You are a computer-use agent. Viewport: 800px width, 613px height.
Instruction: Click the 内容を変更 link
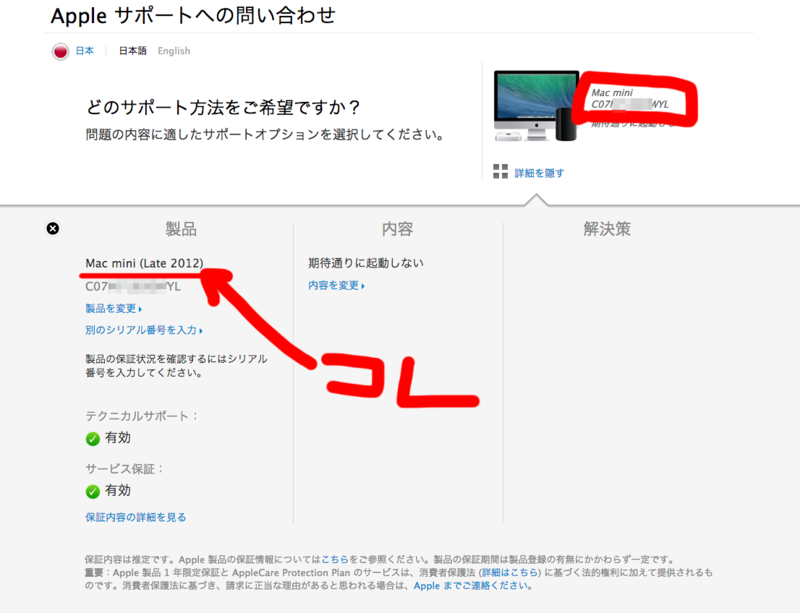click(x=336, y=285)
